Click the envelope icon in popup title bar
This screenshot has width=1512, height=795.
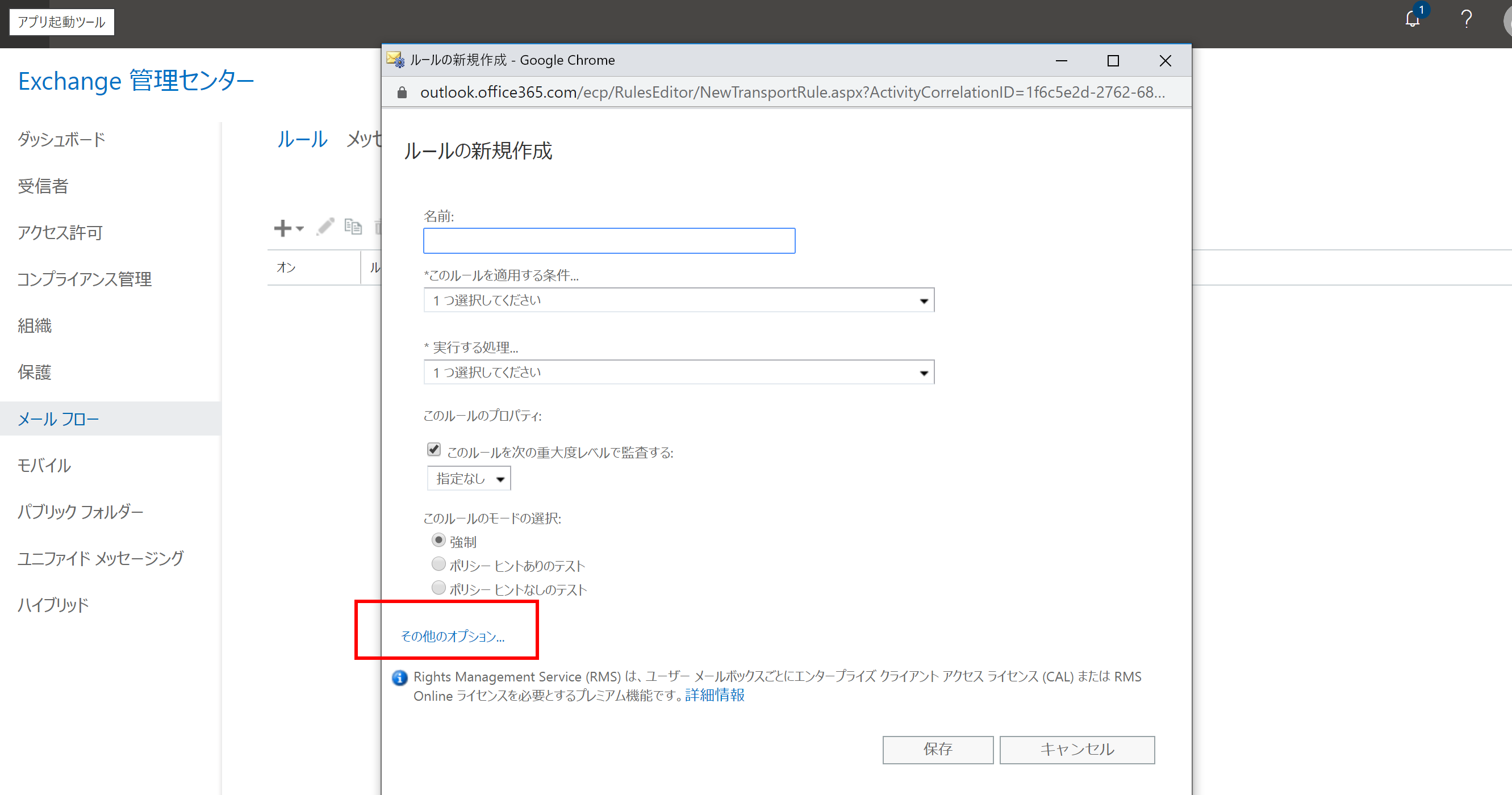[x=395, y=60]
